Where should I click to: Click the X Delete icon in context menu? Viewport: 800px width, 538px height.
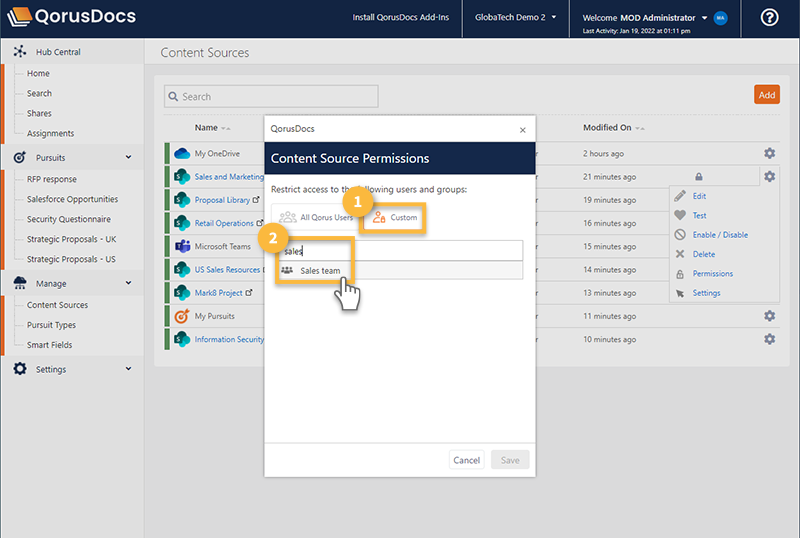pyautogui.click(x=680, y=254)
